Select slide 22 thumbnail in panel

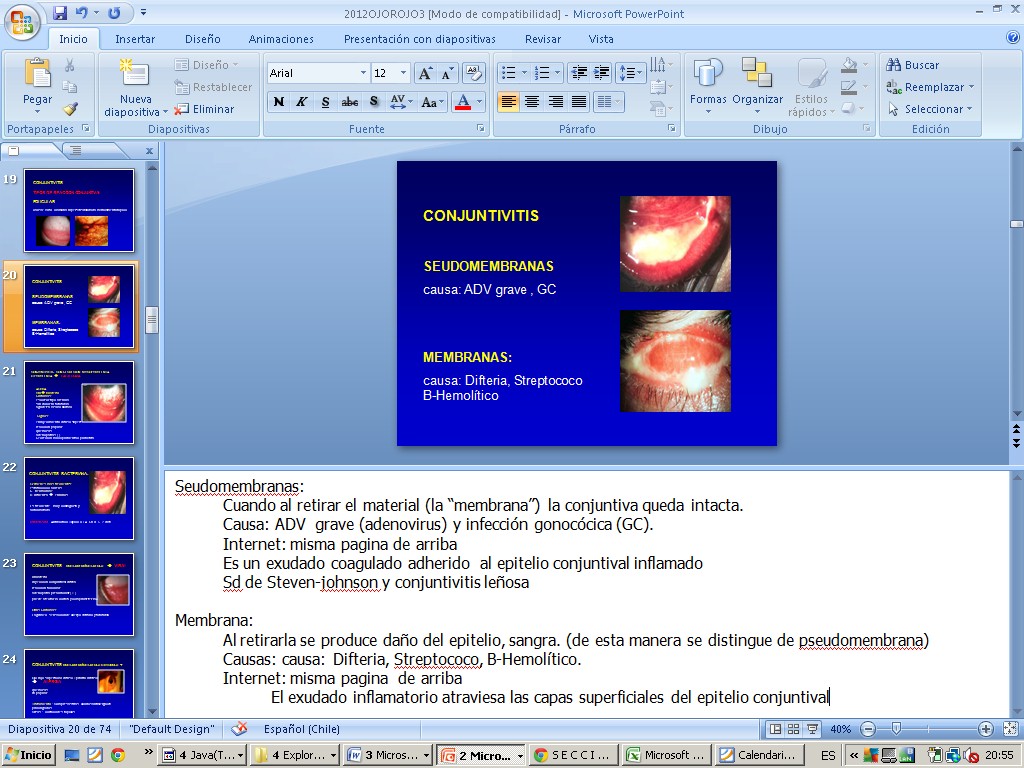pyautogui.click(x=79, y=498)
